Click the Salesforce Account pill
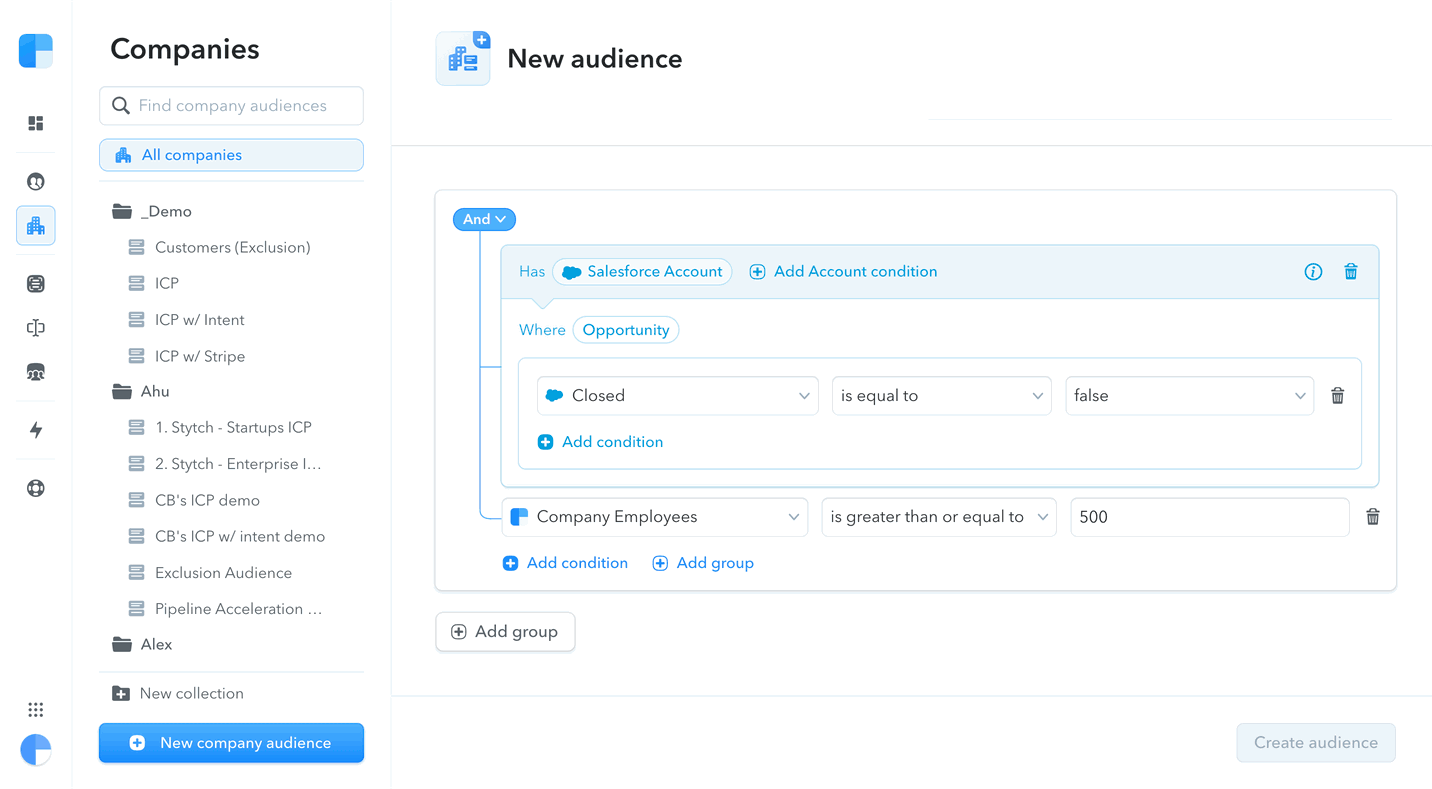1432x789 pixels. pyautogui.click(x=642, y=272)
